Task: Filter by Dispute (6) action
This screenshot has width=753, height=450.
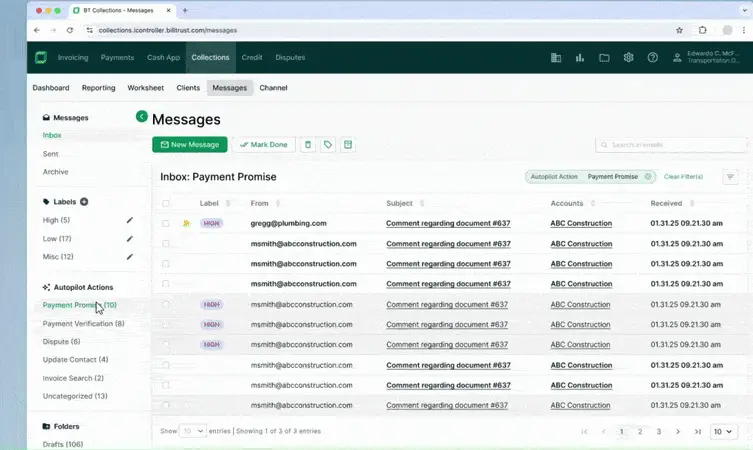Action: click(x=61, y=341)
